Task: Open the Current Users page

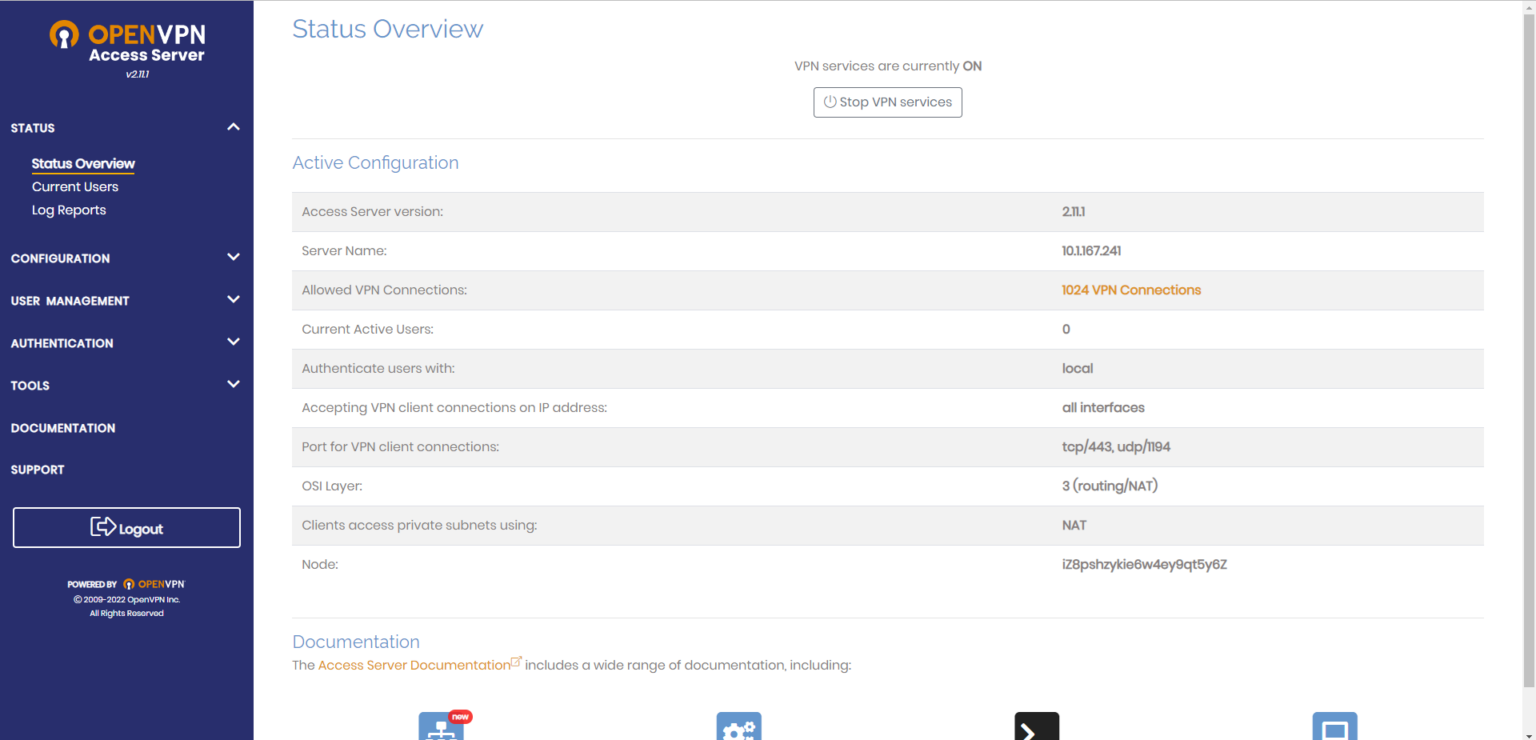Action: point(75,186)
